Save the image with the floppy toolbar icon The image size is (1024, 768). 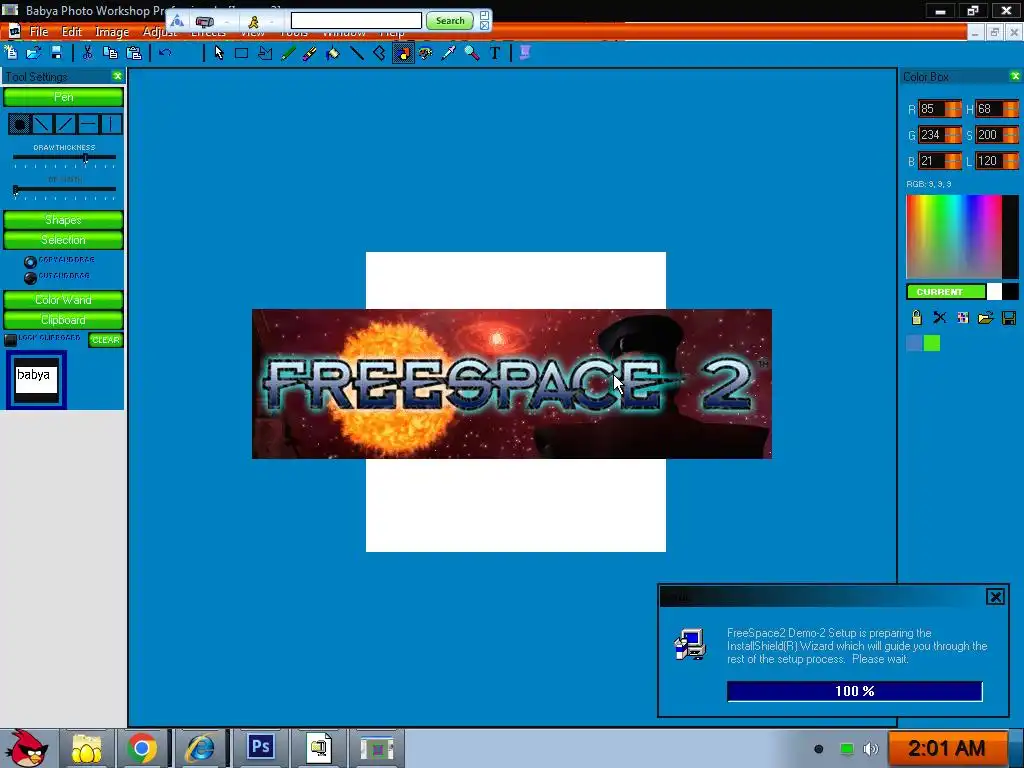tap(56, 53)
